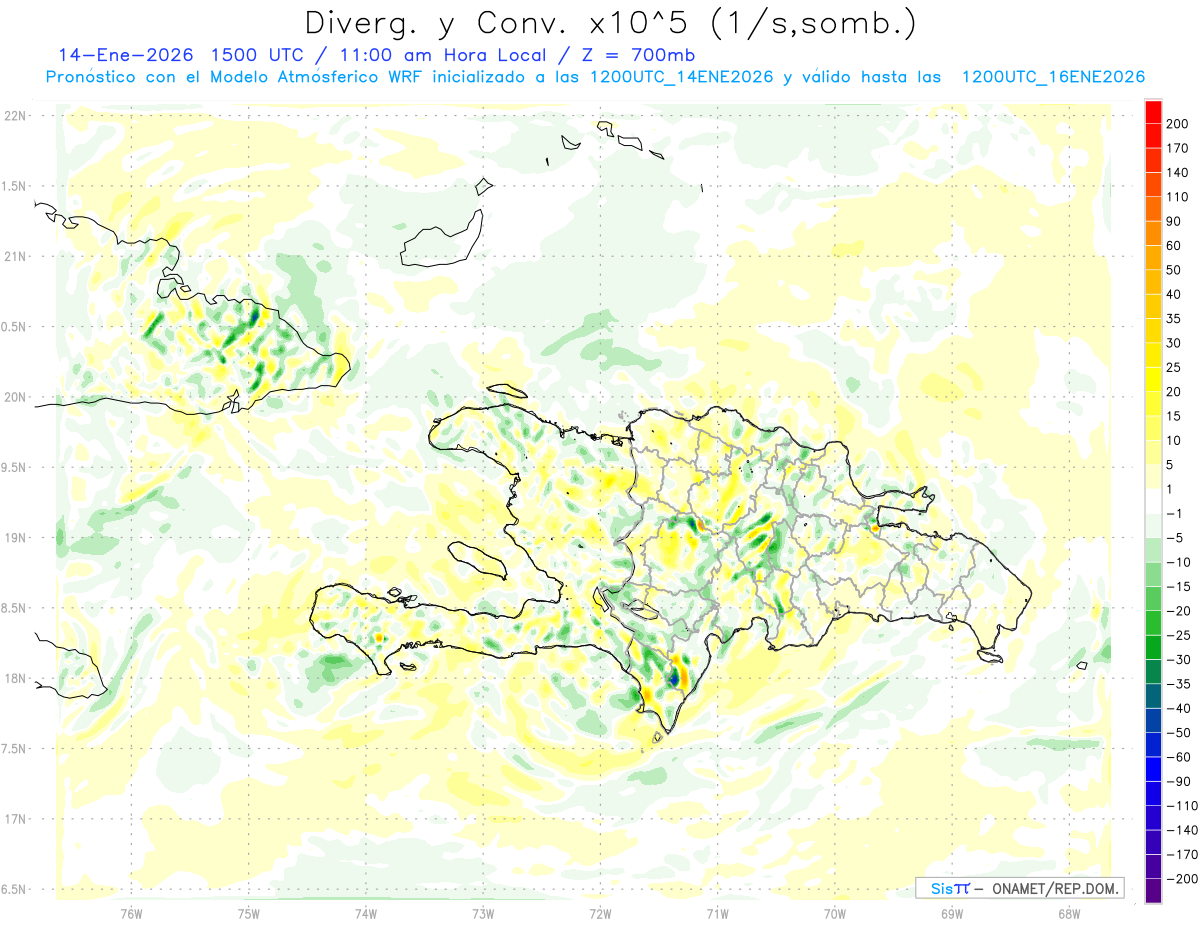Click the '6.5N' latitude label
Image resolution: width=1200 pixels, height=927 pixels.
coord(13,889)
